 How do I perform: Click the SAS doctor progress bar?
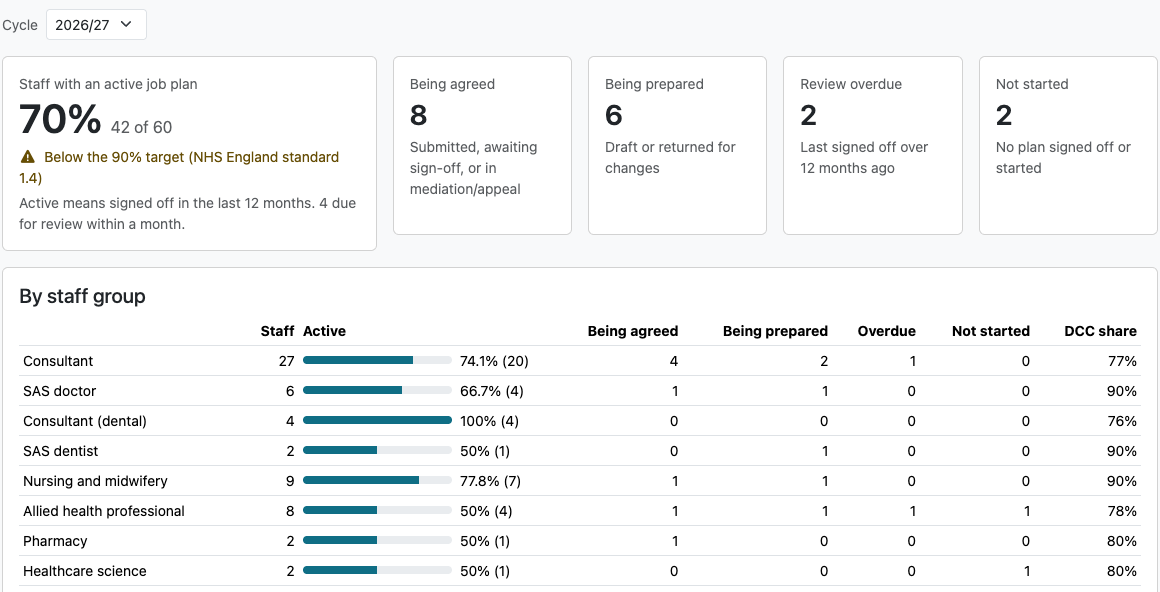(377, 390)
